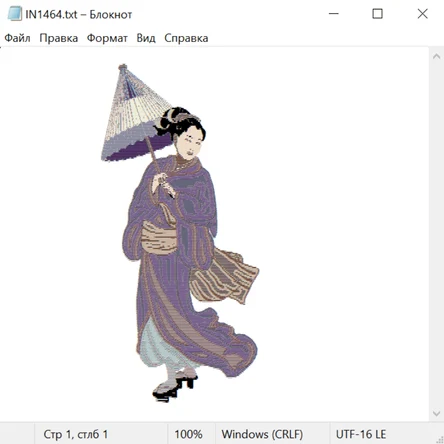The height and width of the screenshot is (444, 444).
Task: Click the vertical scrollbar track
Action: (436, 235)
